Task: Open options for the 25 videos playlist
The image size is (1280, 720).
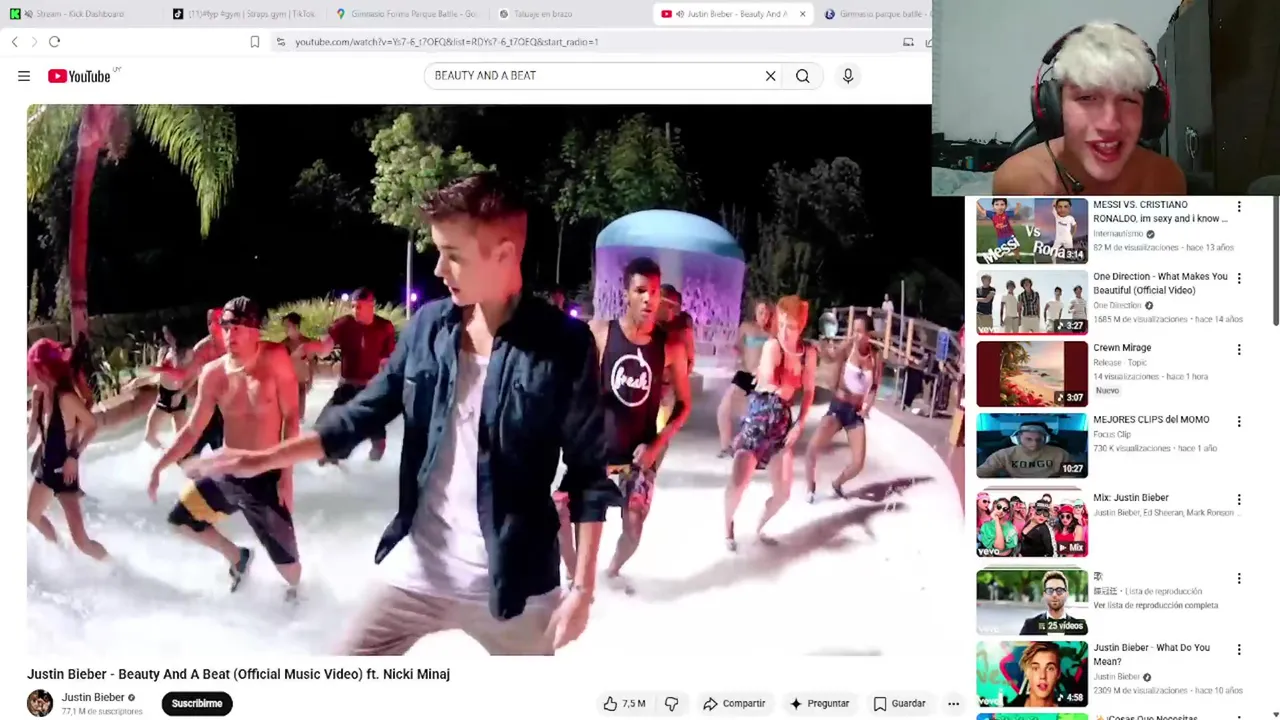Action: [x=1239, y=579]
